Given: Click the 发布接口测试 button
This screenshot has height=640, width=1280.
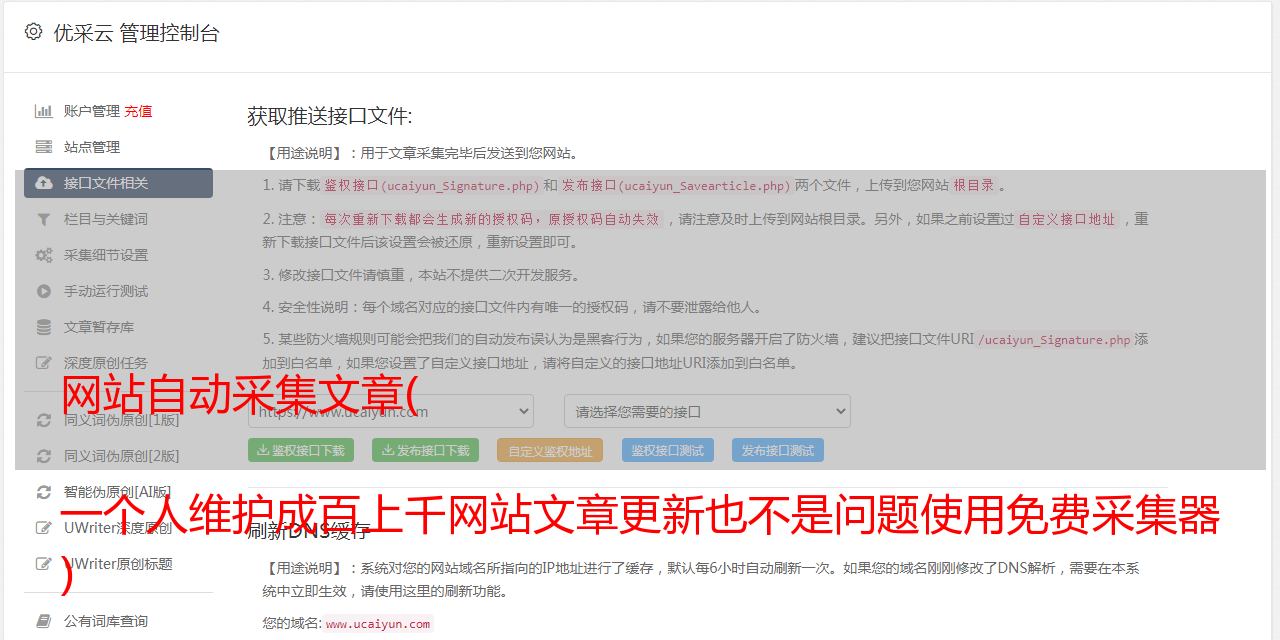Looking at the screenshot, I should pos(778,450).
